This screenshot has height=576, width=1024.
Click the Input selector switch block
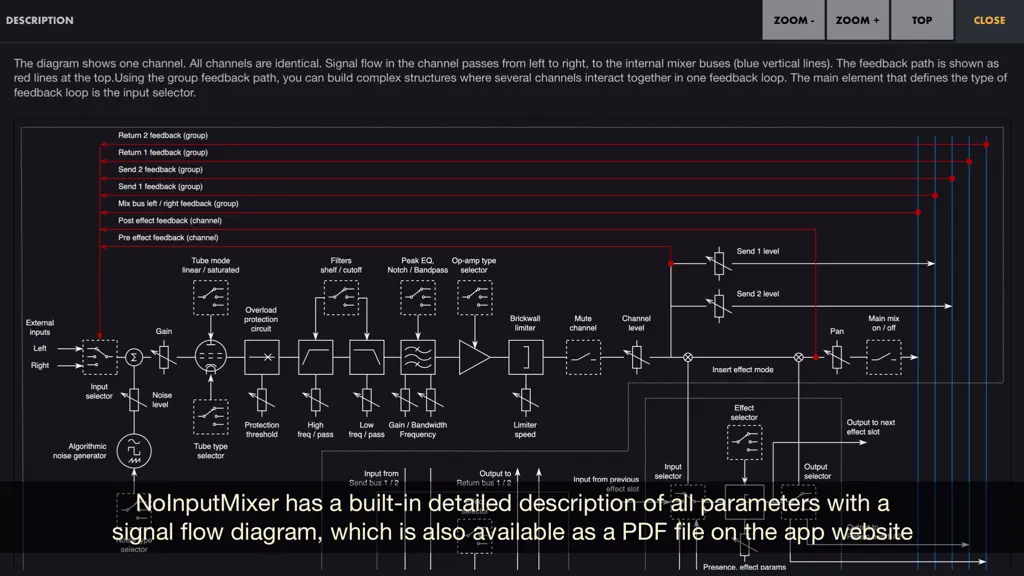pyautogui.click(x=100, y=357)
